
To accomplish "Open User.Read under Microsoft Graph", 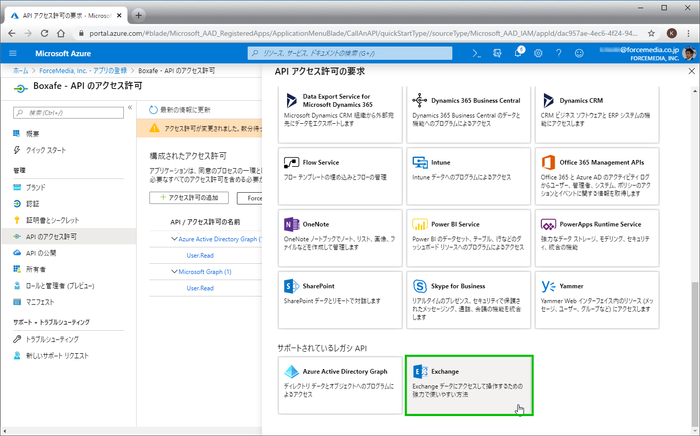I will pos(200,288).
